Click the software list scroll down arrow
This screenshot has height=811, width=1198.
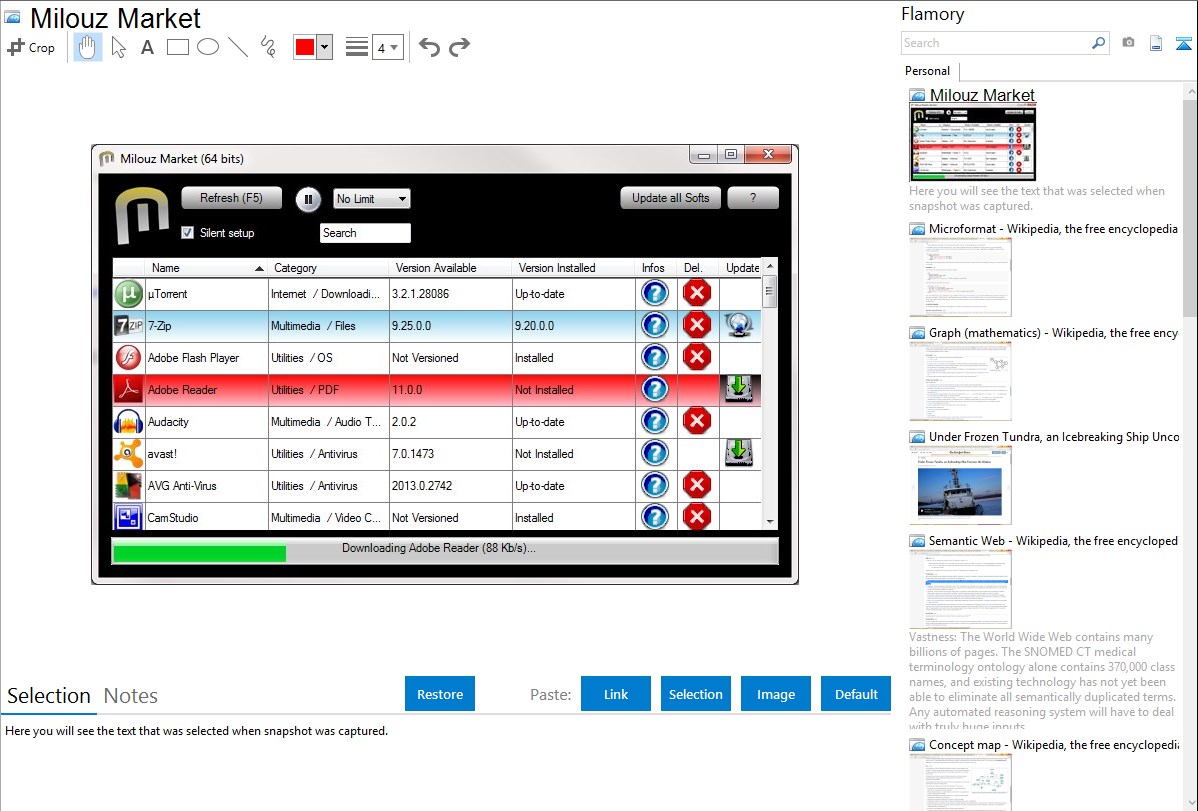click(770, 521)
